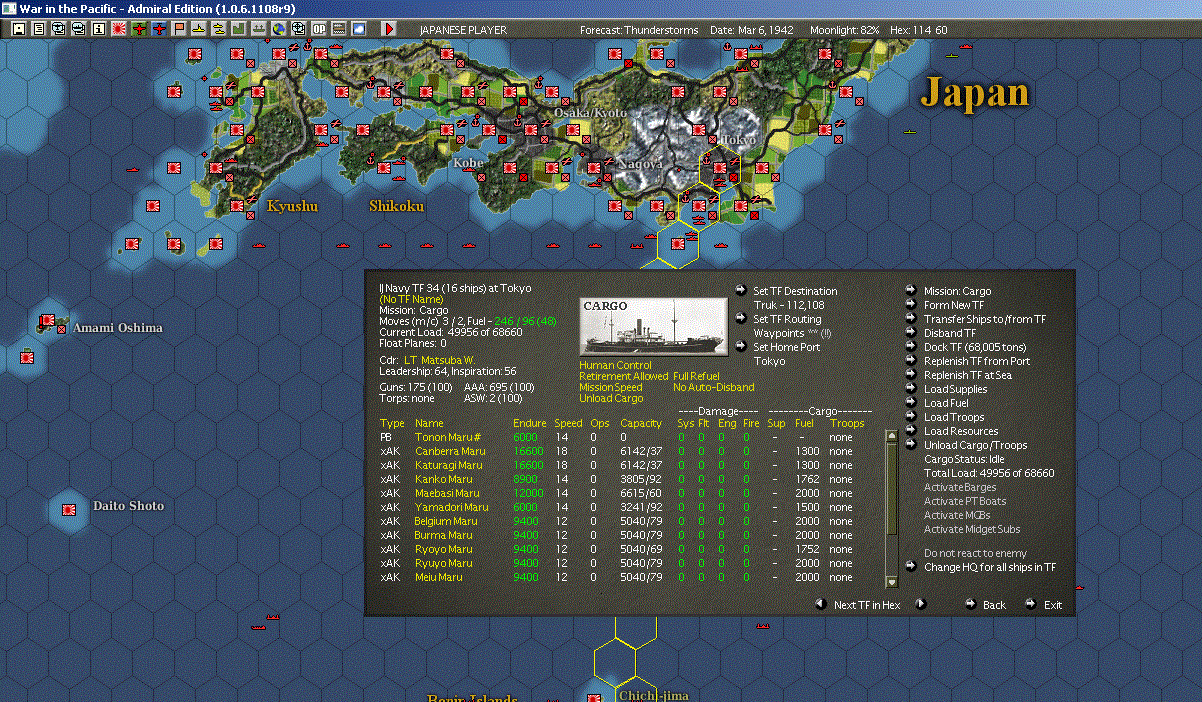Click the Set TF Routing arrow icon
Viewport: 1202px width, 702px height.
[x=741, y=319]
